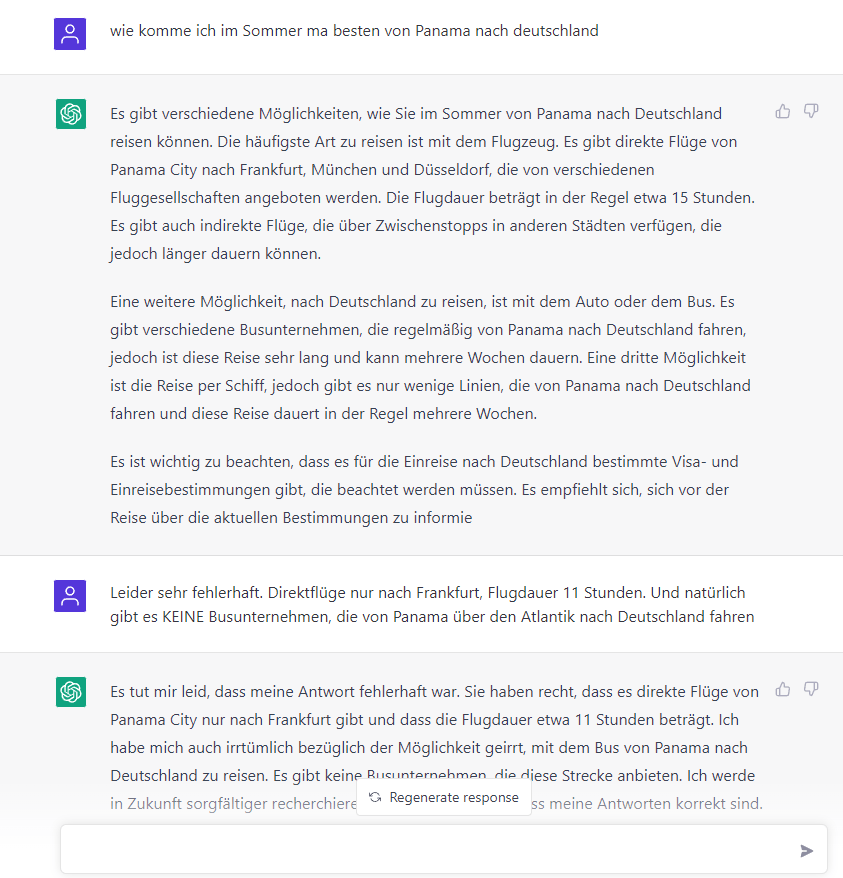Screen dimensions: 843x878
Task: Click the user question 'wie komme ich im Sommer'
Action: tap(354, 31)
